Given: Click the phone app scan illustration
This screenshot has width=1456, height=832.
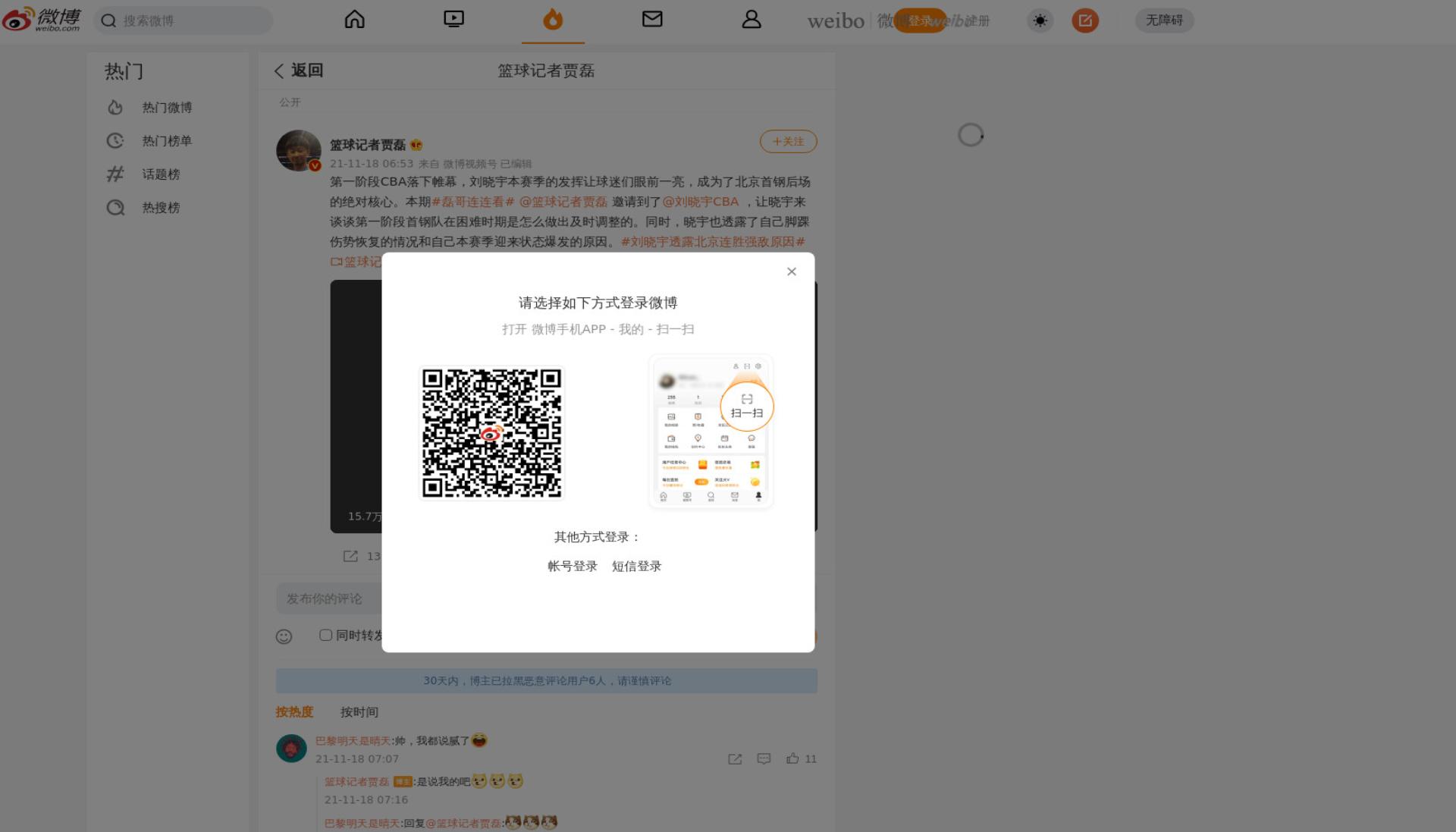Looking at the screenshot, I should [x=711, y=431].
